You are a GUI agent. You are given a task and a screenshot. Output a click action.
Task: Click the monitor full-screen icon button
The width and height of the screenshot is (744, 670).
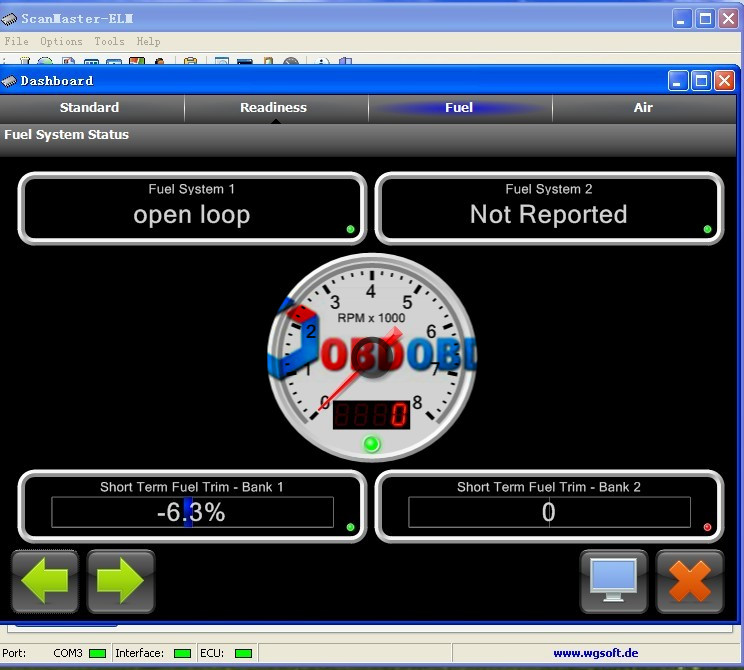(x=613, y=581)
